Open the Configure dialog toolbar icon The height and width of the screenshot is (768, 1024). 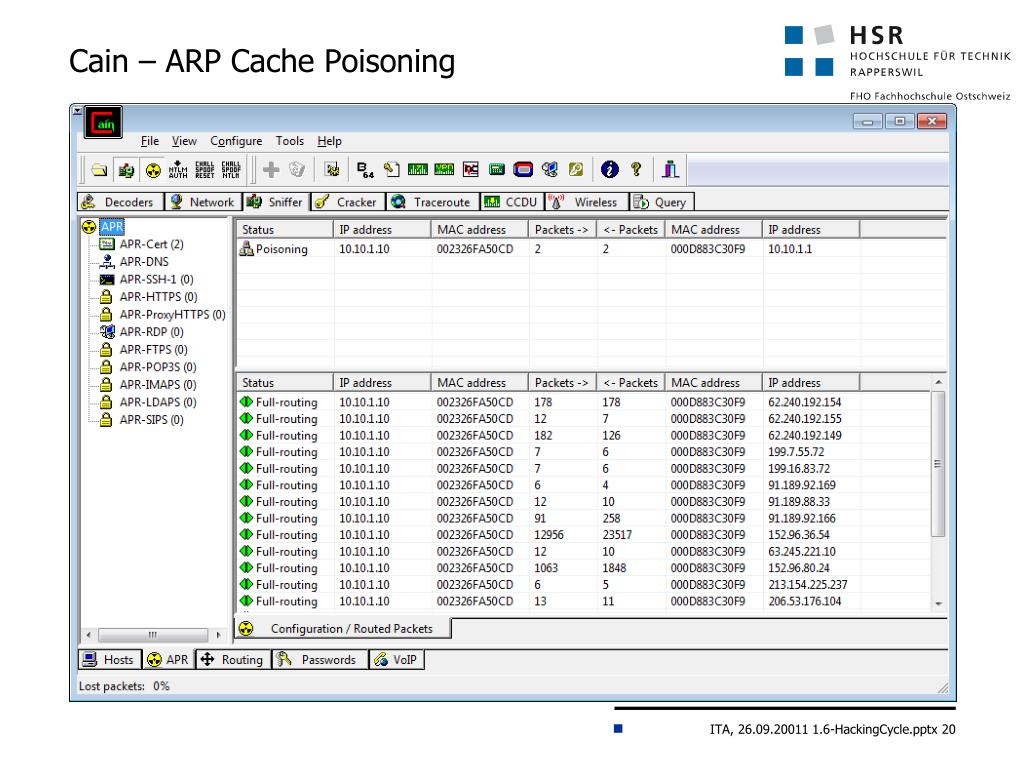332,170
